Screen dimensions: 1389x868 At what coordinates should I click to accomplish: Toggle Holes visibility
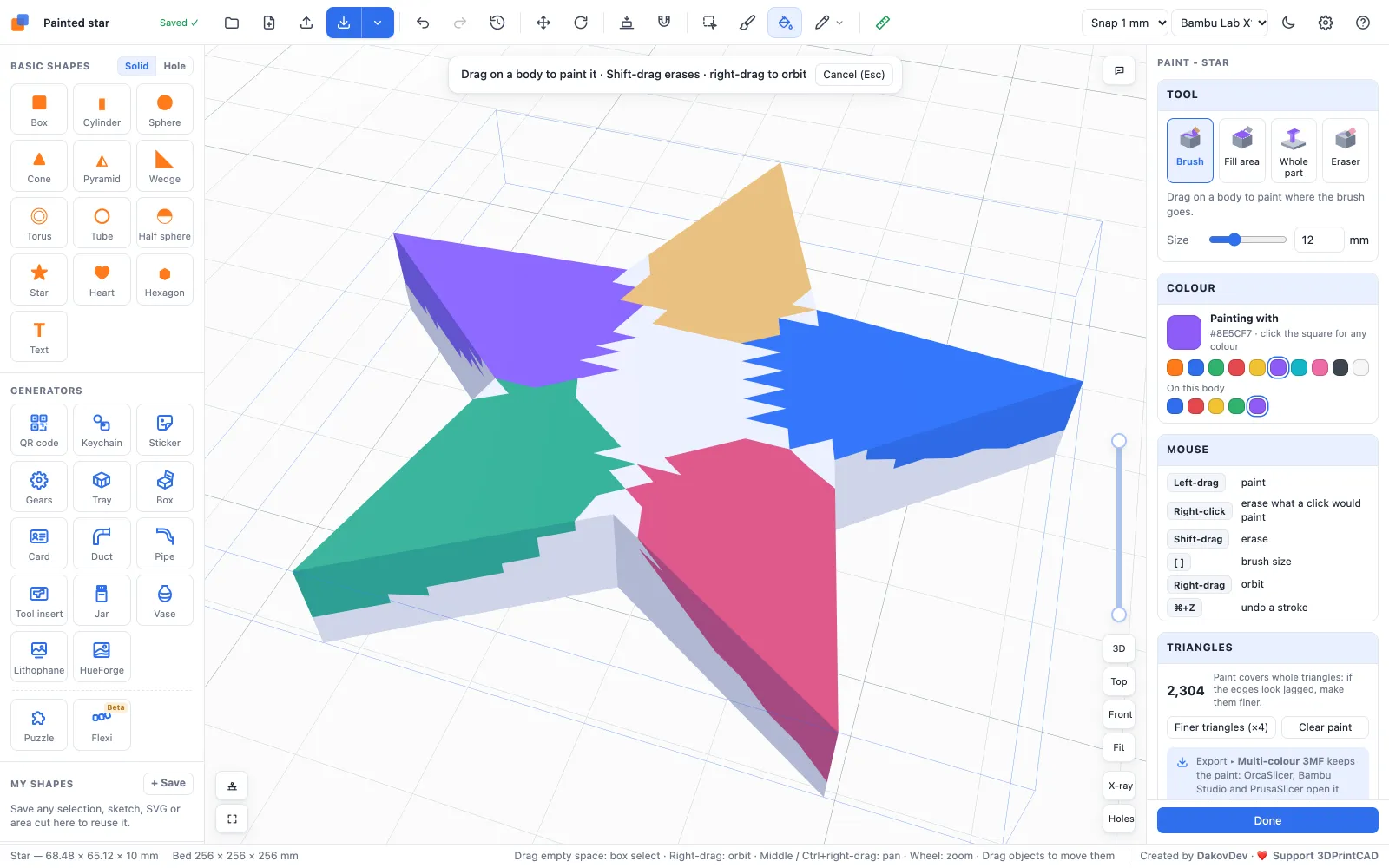[x=1121, y=819]
